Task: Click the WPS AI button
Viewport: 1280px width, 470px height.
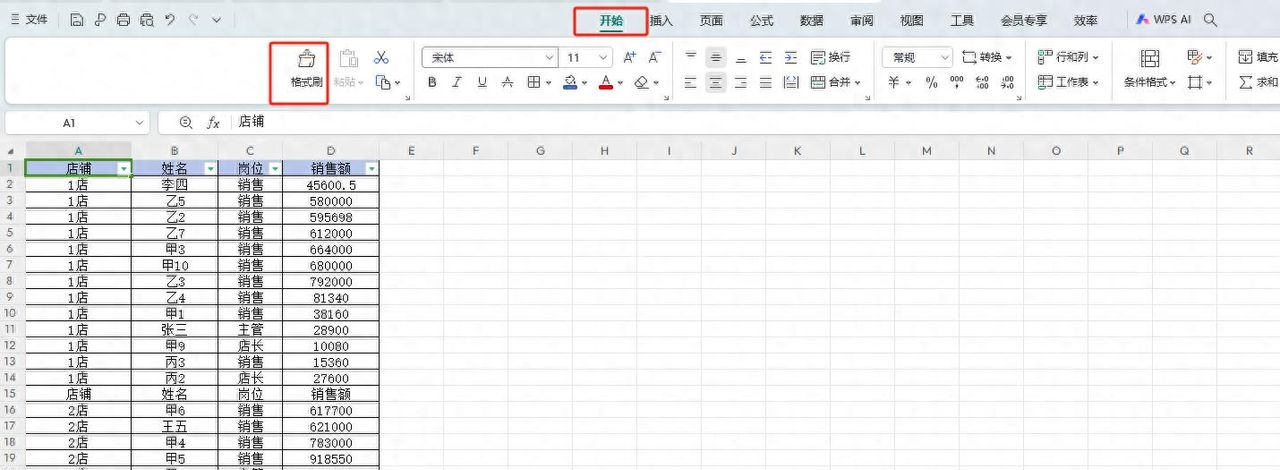Action: click(1164, 20)
